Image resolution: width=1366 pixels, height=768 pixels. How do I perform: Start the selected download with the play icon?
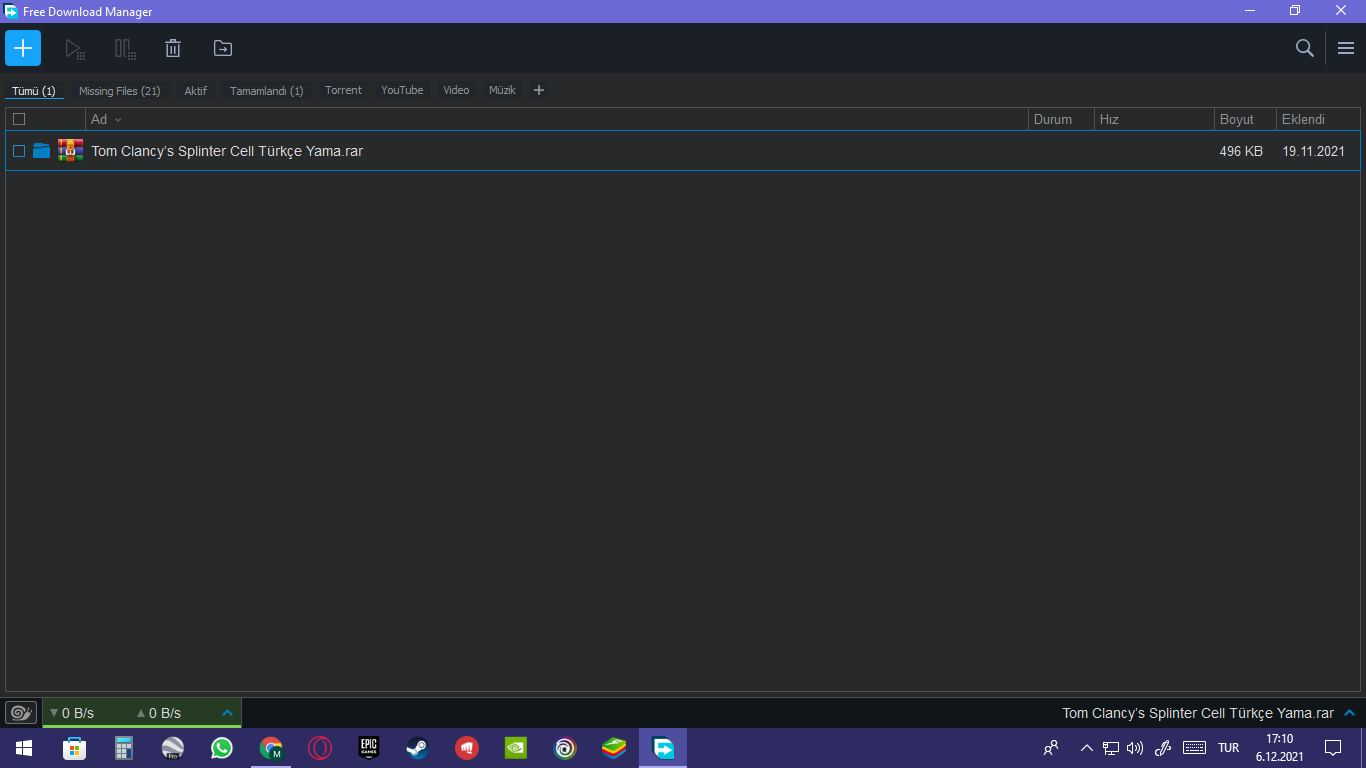click(x=74, y=48)
